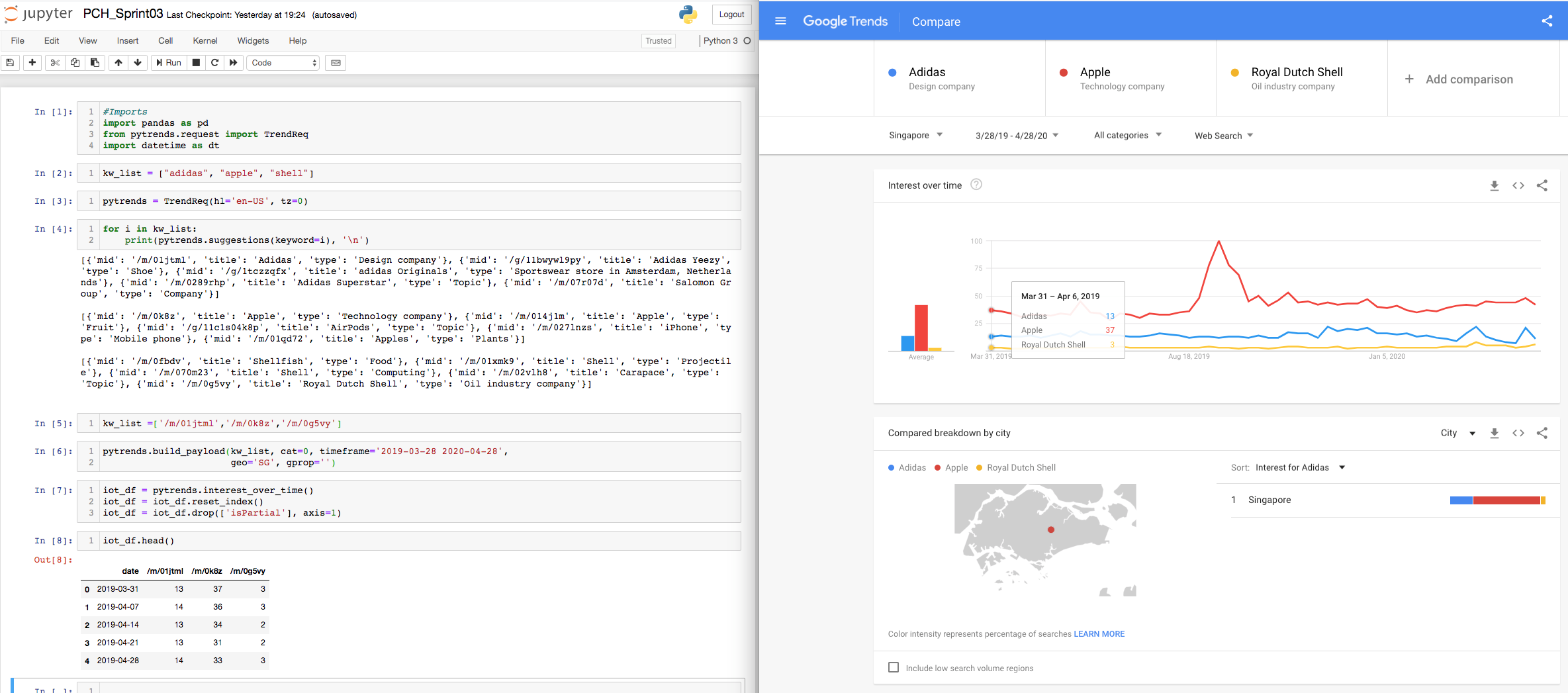This screenshot has height=693, width=1568.
Task: Open the Insert menu
Action: (128, 40)
